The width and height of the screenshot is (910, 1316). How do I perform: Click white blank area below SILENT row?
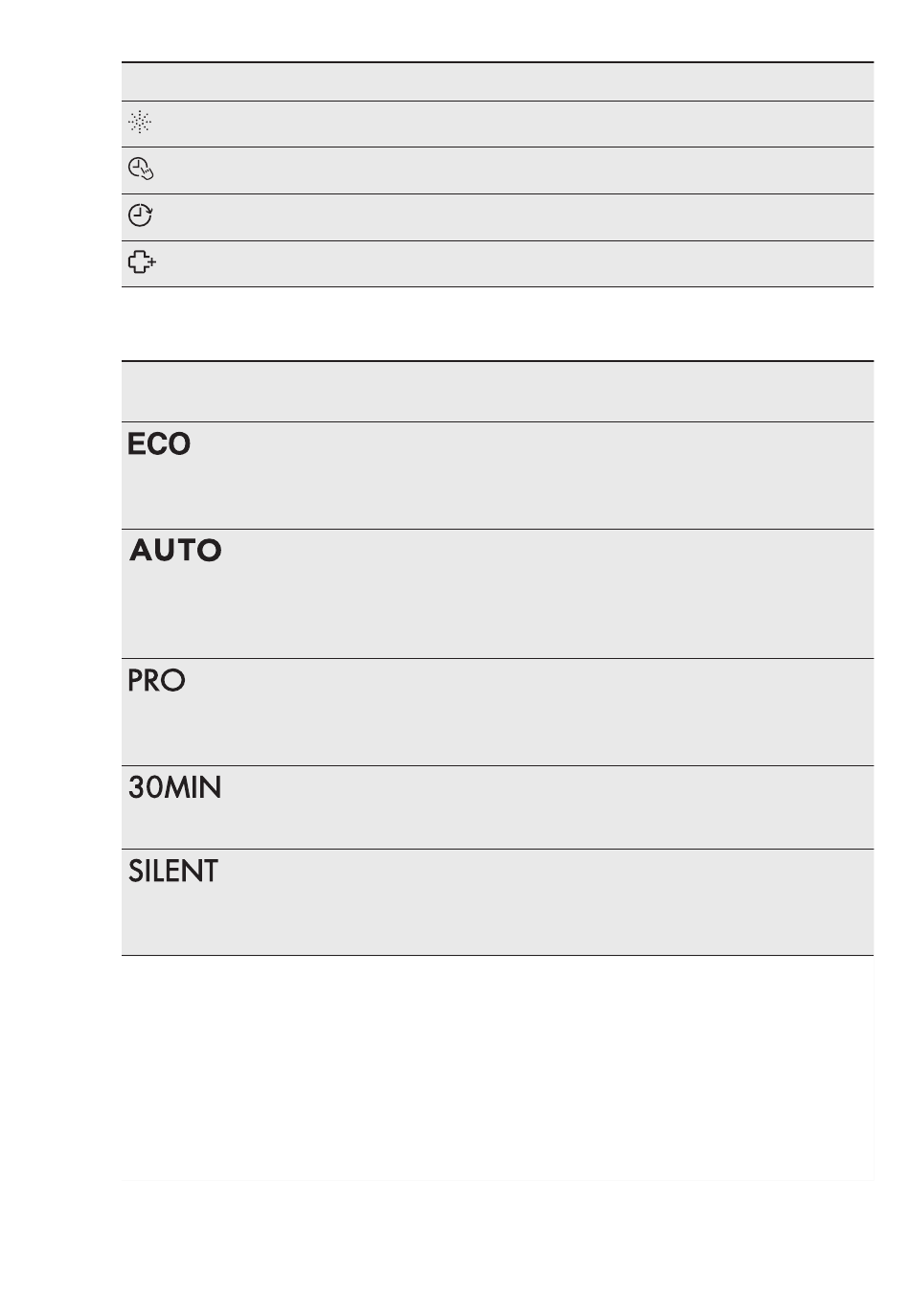pos(497,1068)
